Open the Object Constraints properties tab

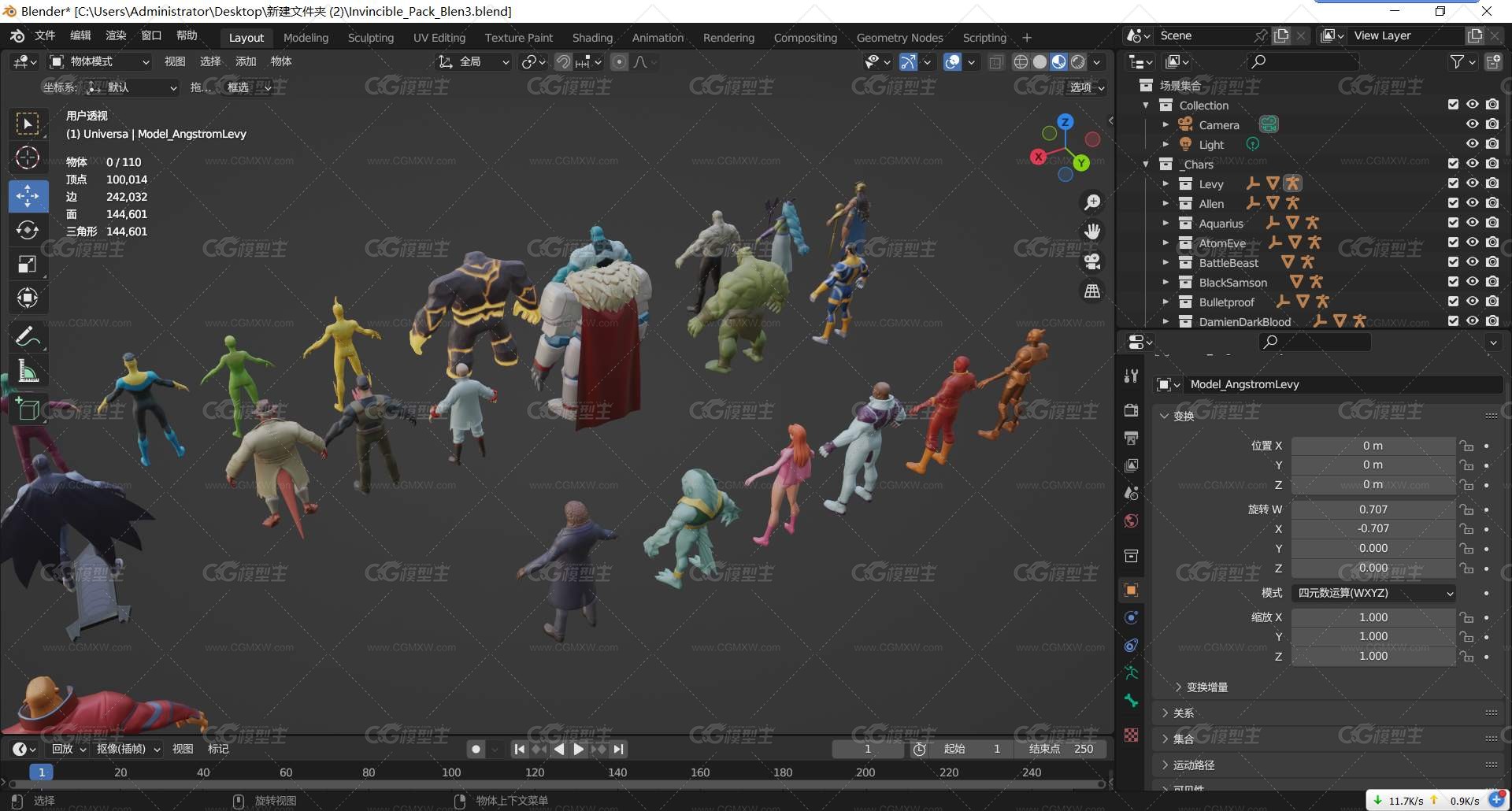[x=1131, y=645]
